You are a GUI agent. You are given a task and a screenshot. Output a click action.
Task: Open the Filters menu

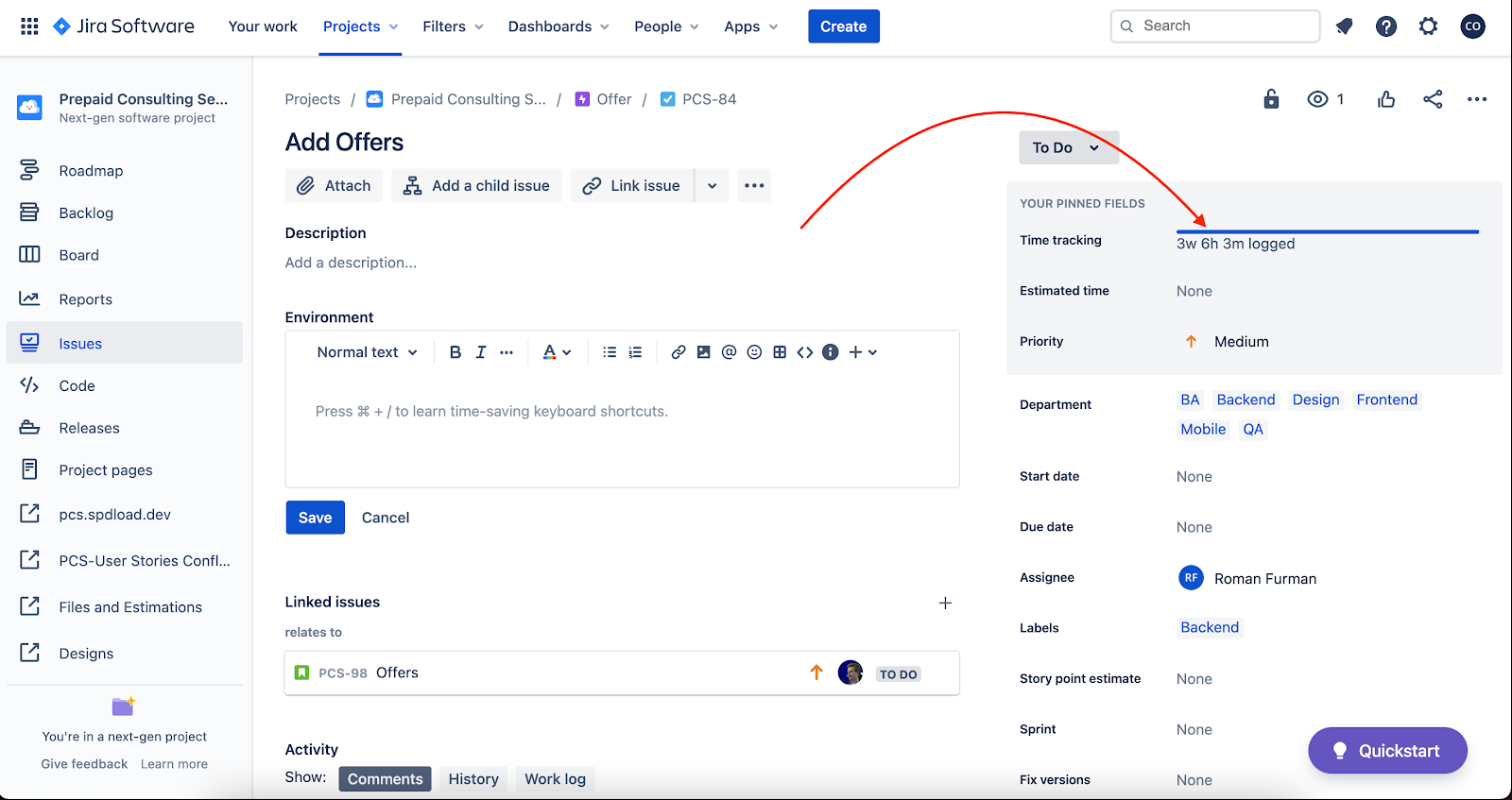[x=454, y=26]
